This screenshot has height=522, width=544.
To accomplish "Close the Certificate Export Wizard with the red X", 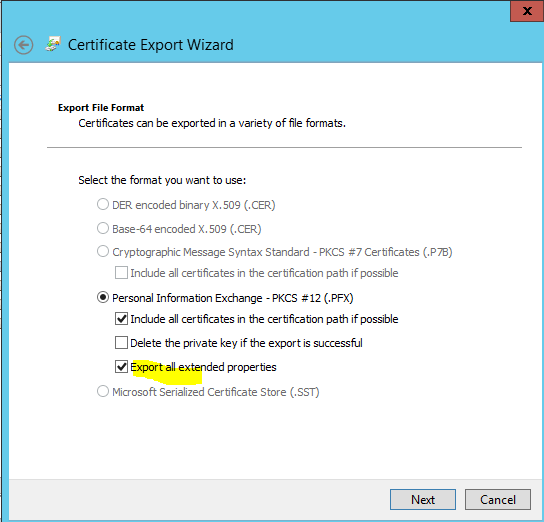I will pyautogui.click(x=527, y=11).
